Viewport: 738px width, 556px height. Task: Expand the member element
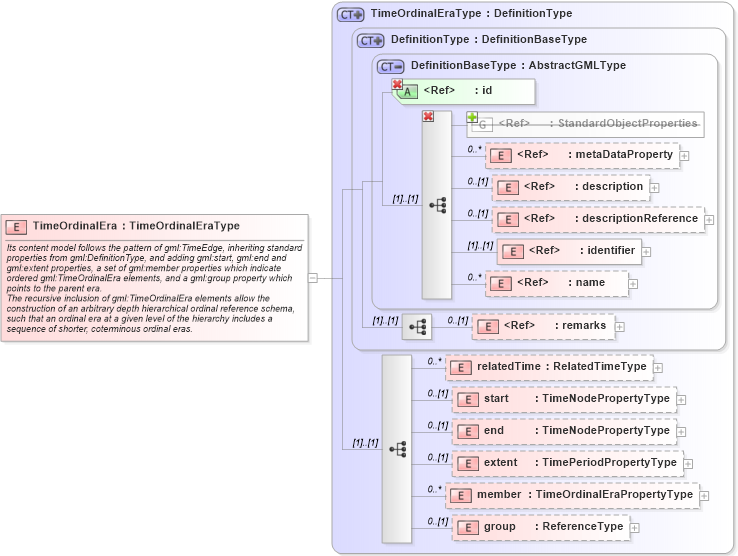click(x=704, y=496)
